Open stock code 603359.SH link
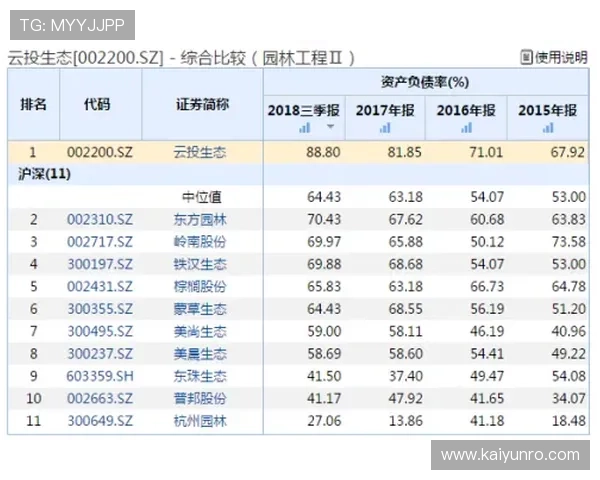 [100, 376]
